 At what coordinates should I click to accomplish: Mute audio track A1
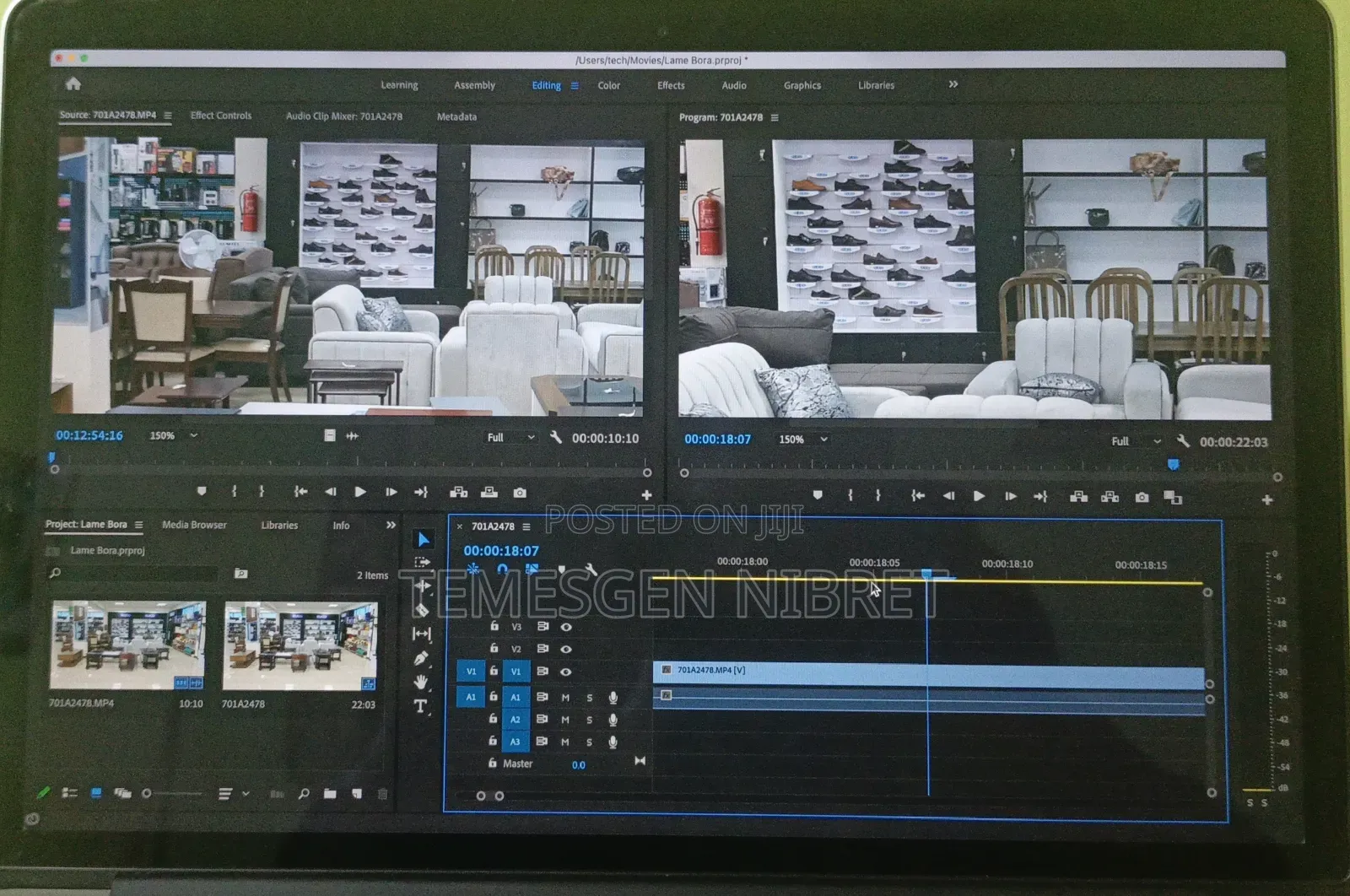[x=565, y=698]
